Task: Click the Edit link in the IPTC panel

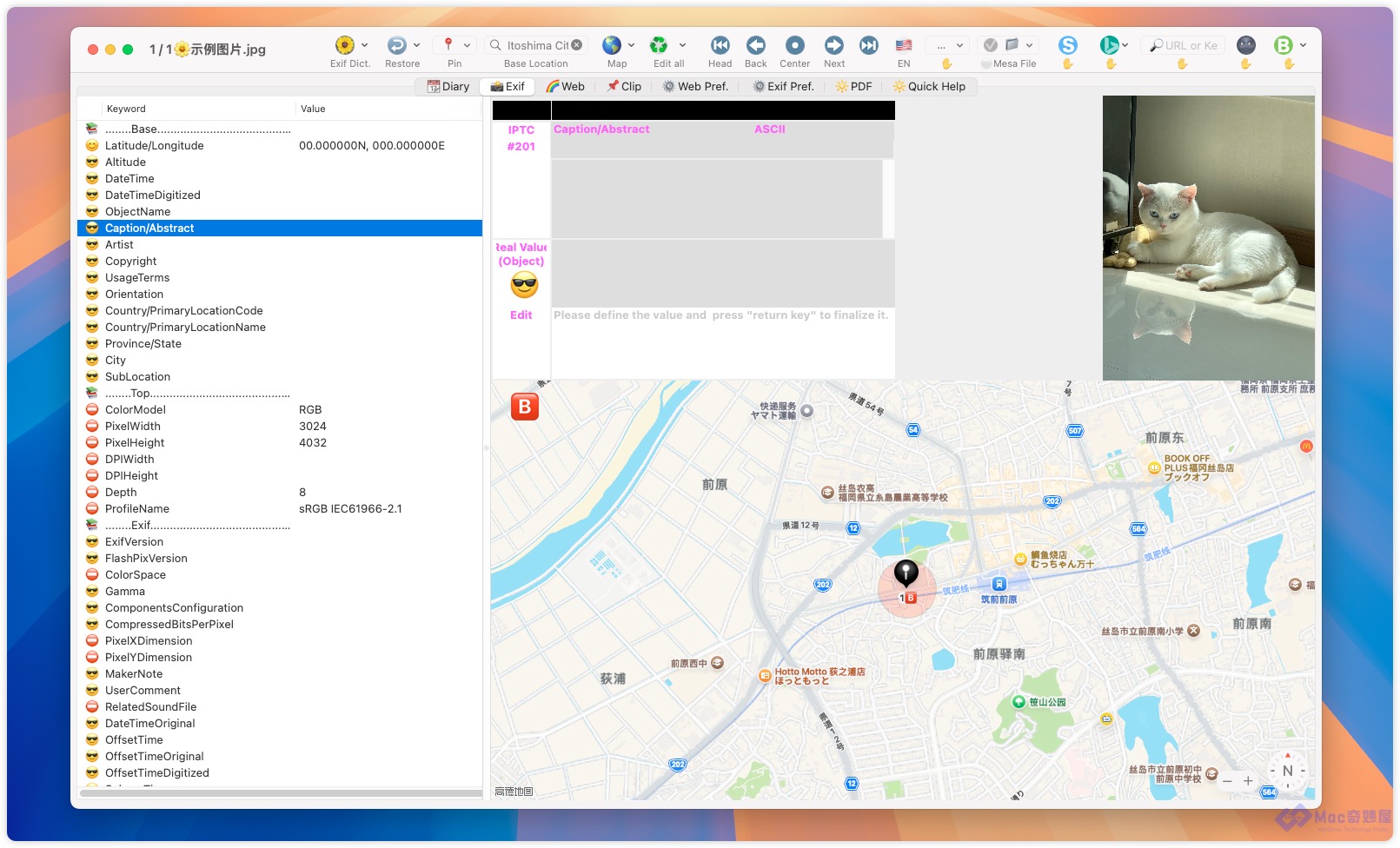Action: click(521, 315)
